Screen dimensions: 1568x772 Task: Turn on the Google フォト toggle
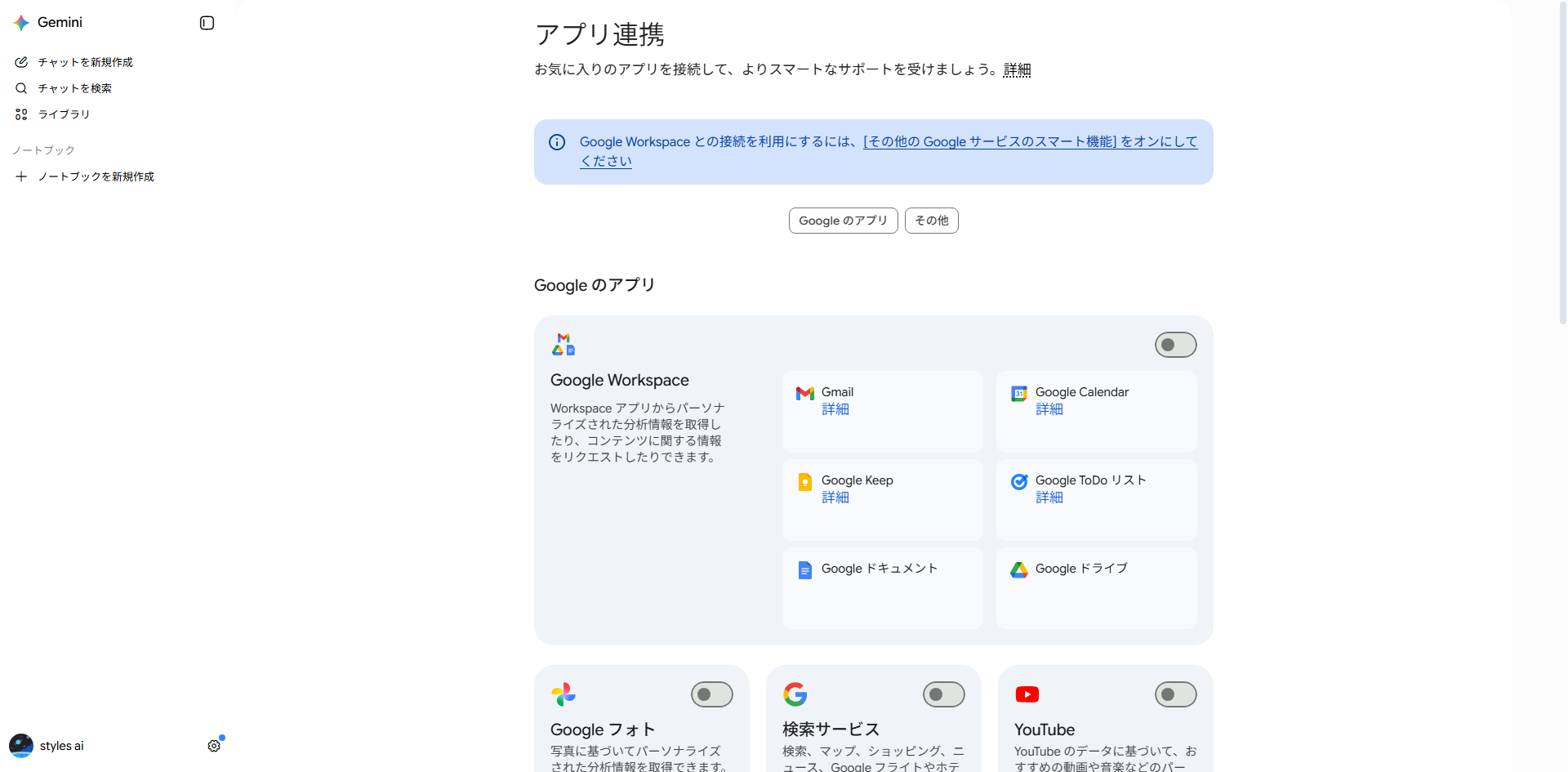(712, 694)
